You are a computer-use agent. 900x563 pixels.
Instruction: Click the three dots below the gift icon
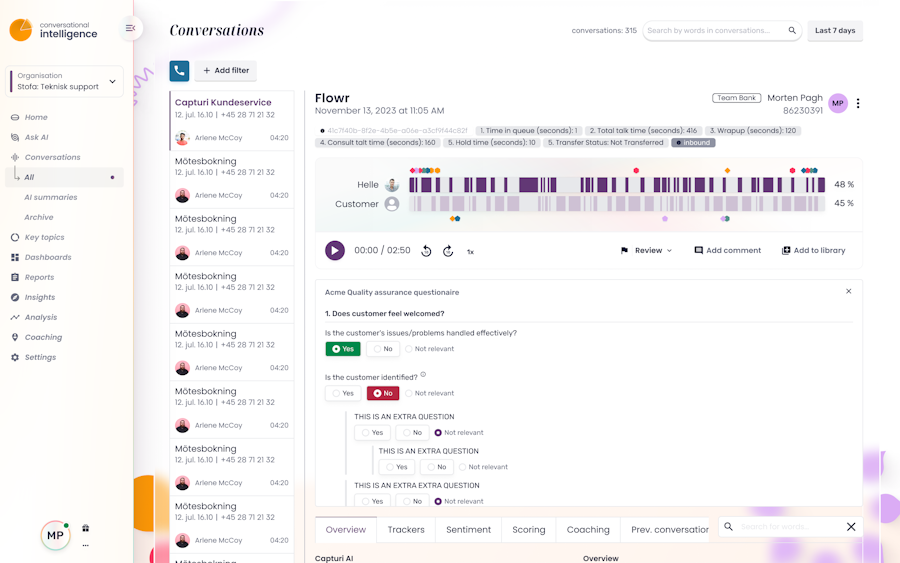point(86,545)
